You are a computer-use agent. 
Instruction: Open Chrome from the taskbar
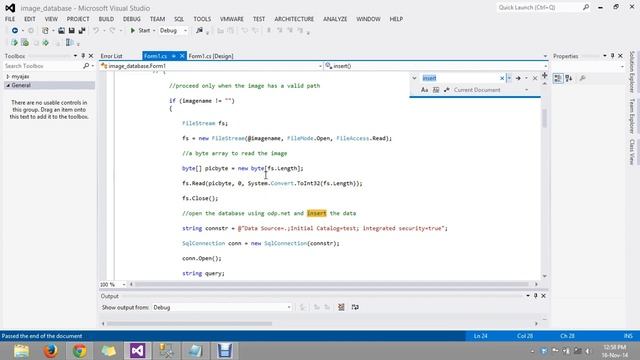coord(80,351)
